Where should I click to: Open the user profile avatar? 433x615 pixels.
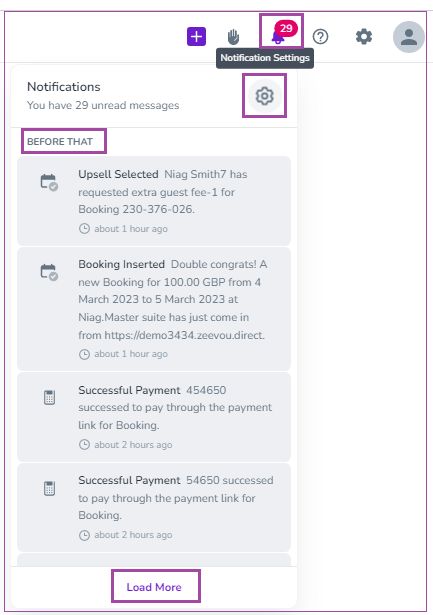pyautogui.click(x=409, y=37)
